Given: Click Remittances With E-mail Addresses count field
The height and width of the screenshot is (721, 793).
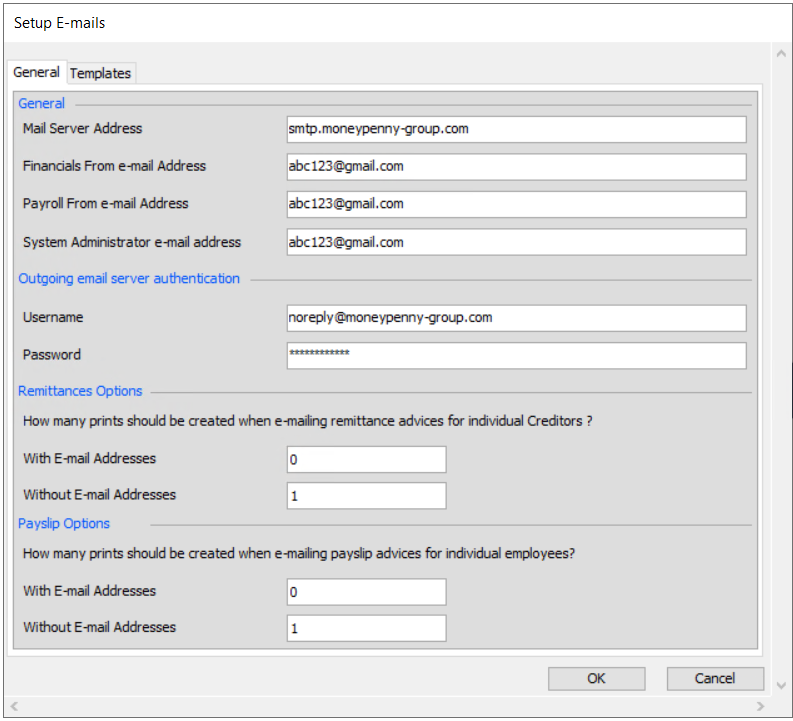Looking at the screenshot, I should pos(366,459).
